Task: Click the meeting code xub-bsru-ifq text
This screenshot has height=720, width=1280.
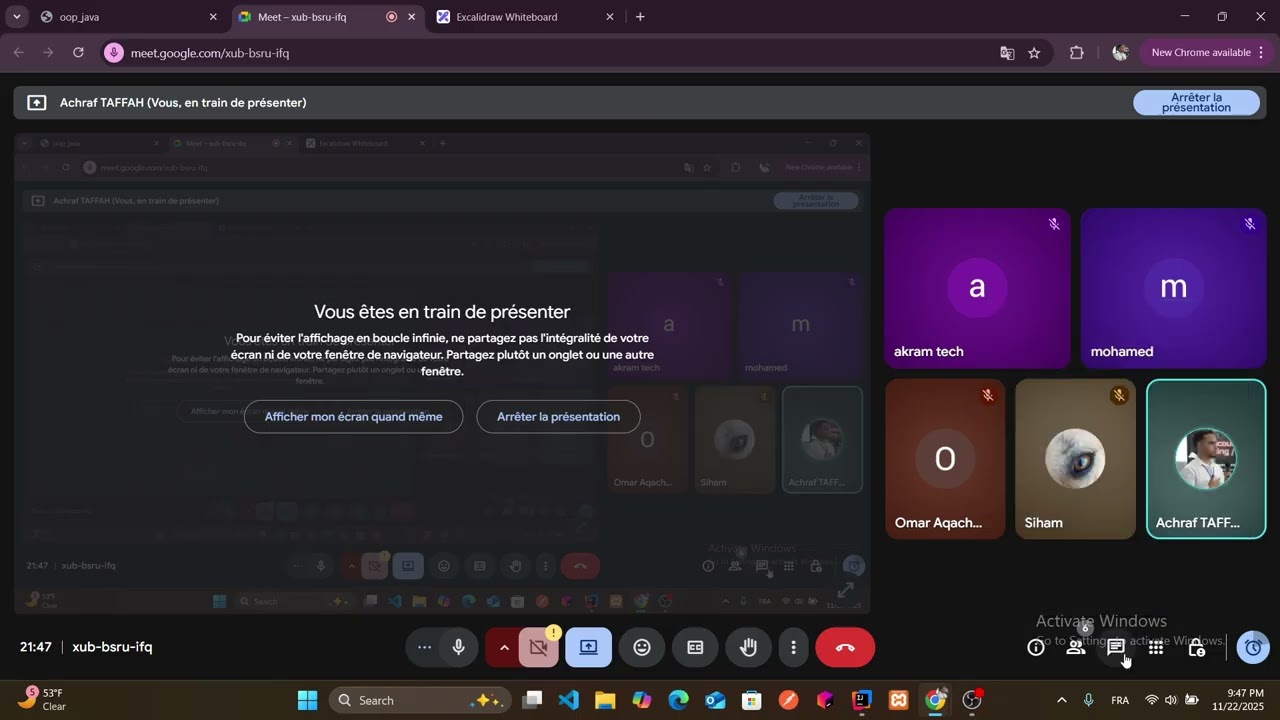Action: (112, 647)
